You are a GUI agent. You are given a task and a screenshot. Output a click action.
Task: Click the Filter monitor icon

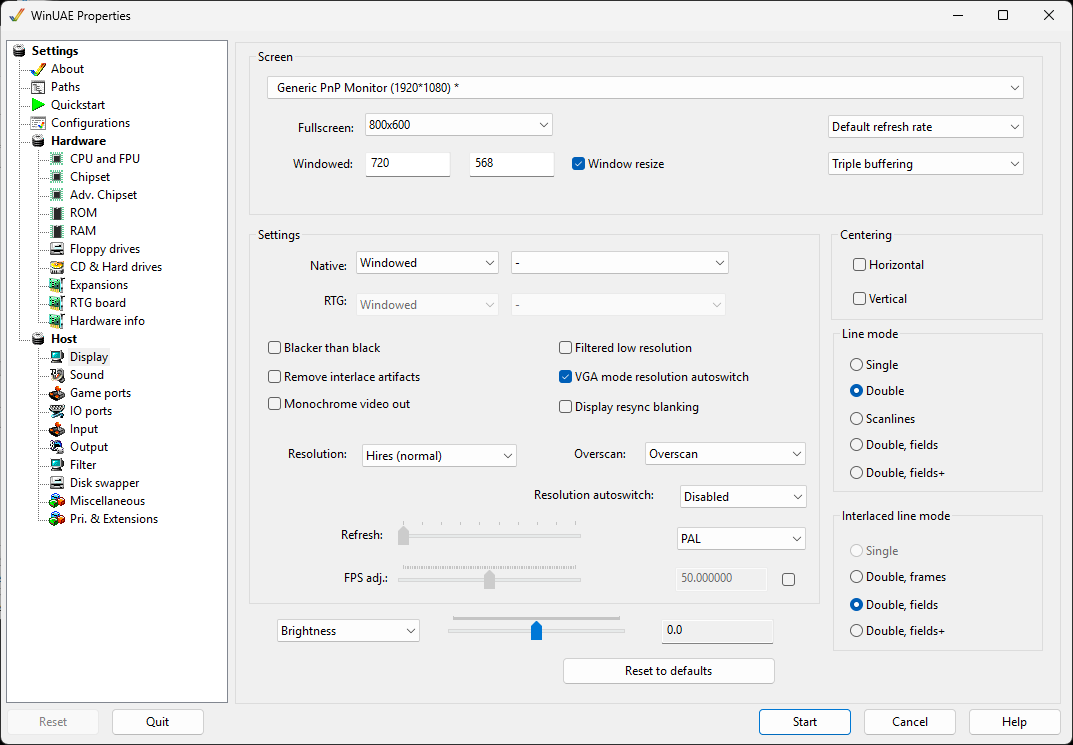pyautogui.click(x=57, y=465)
